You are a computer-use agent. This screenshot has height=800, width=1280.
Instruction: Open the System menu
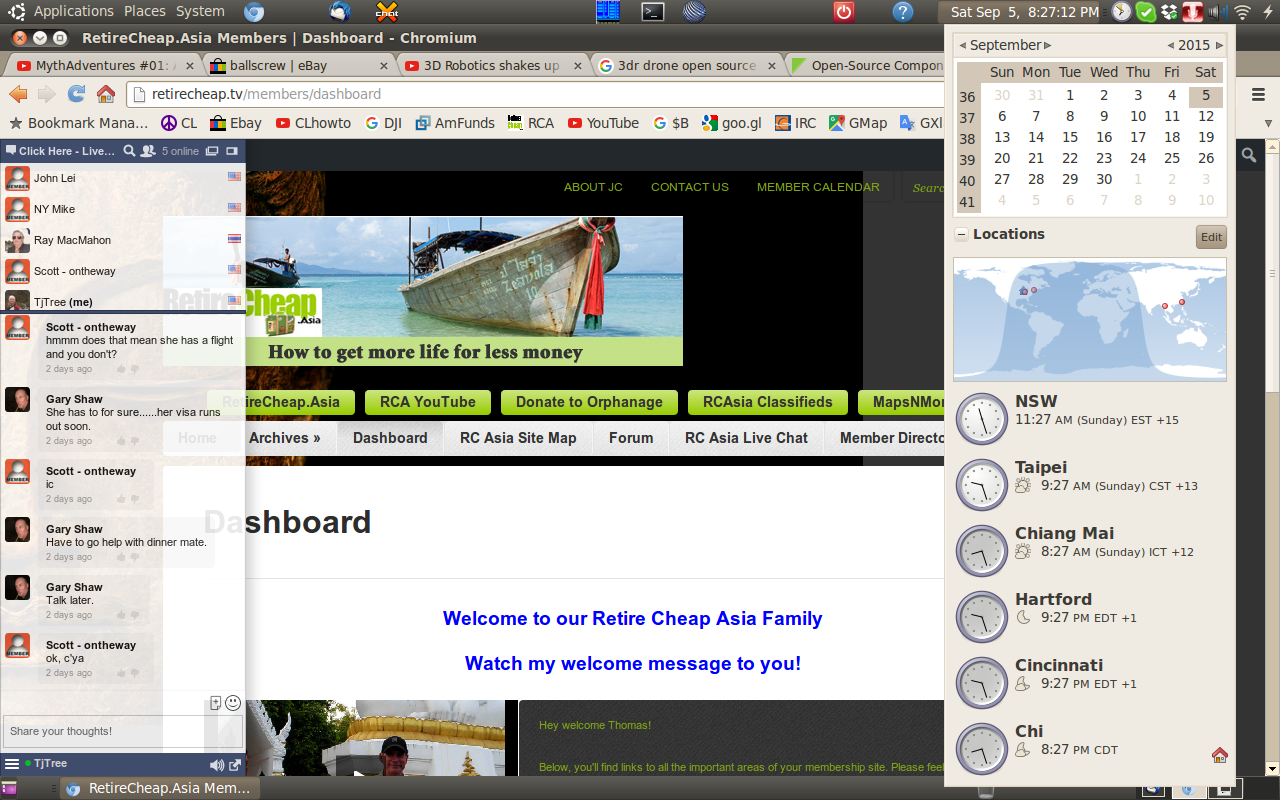tap(200, 11)
